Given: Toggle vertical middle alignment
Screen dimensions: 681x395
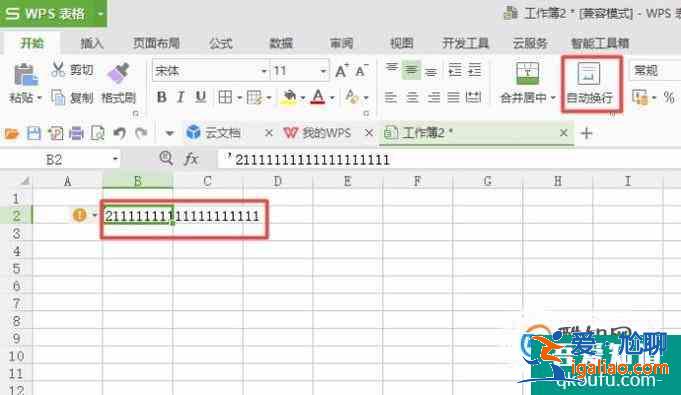Looking at the screenshot, I should pos(411,70).
